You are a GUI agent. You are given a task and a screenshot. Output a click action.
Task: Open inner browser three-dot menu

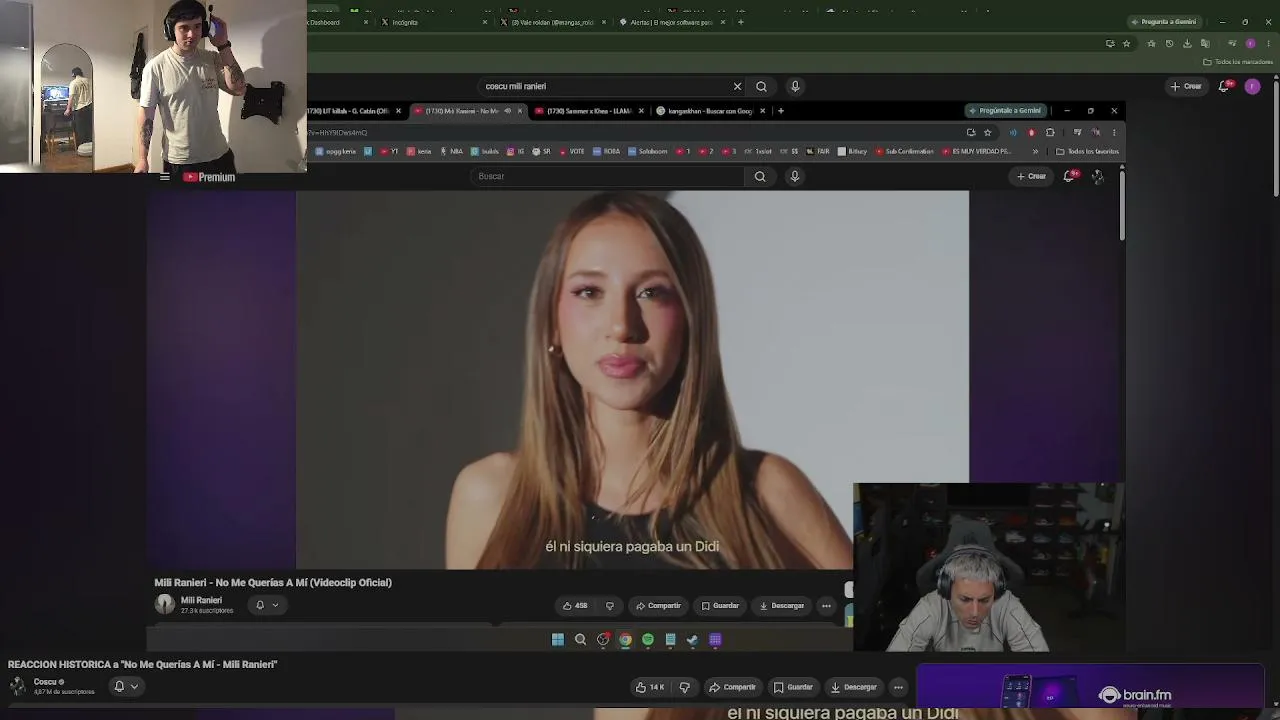(1114, 132)
